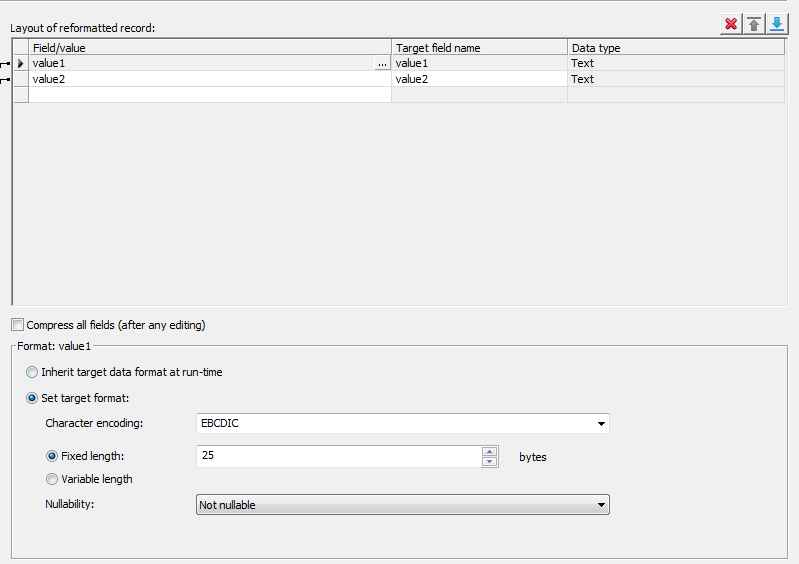Delete selected row with red X icon

731,24
